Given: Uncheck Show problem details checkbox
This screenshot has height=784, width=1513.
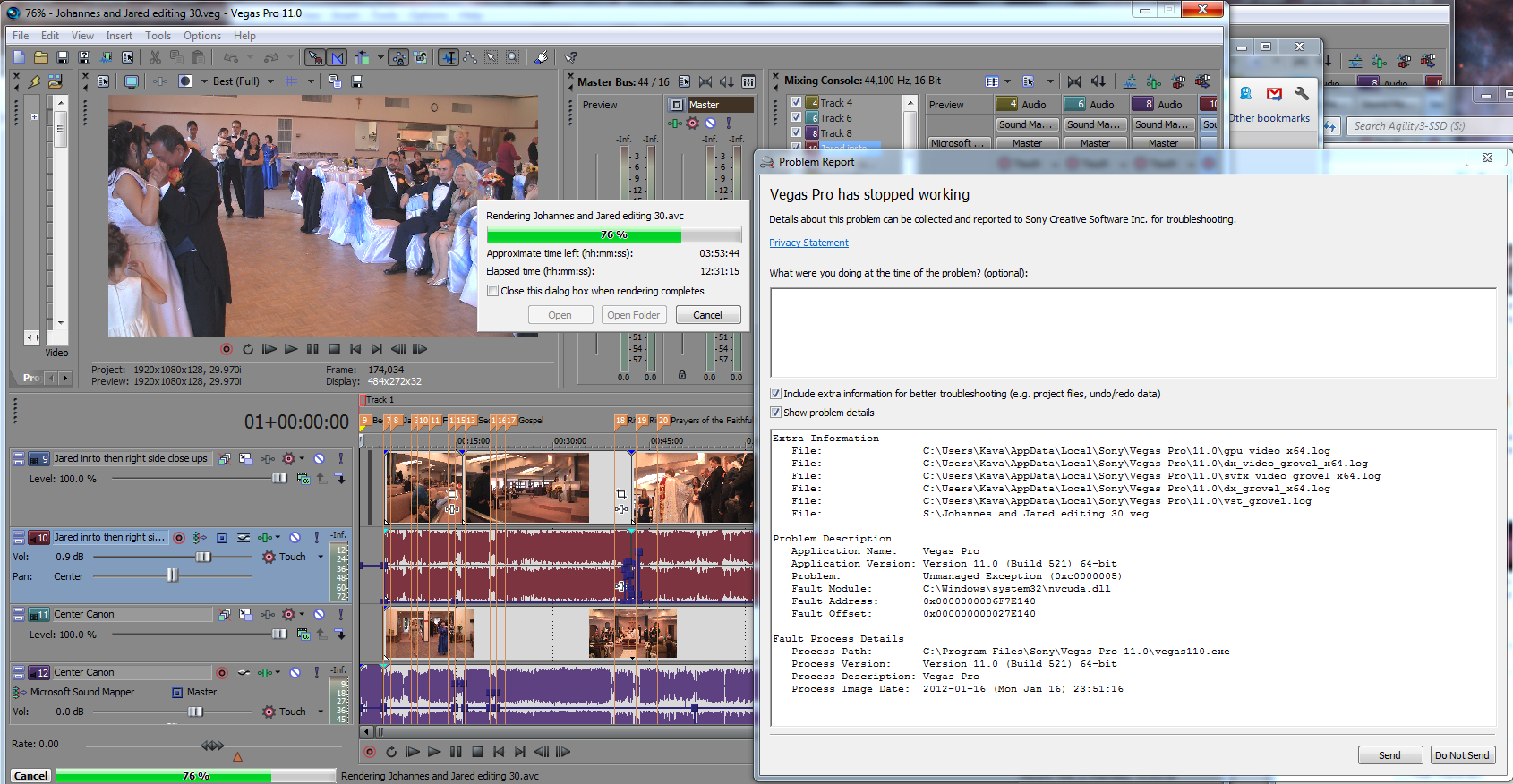Looking at the screenshot, I should click(x=775, y=413).
